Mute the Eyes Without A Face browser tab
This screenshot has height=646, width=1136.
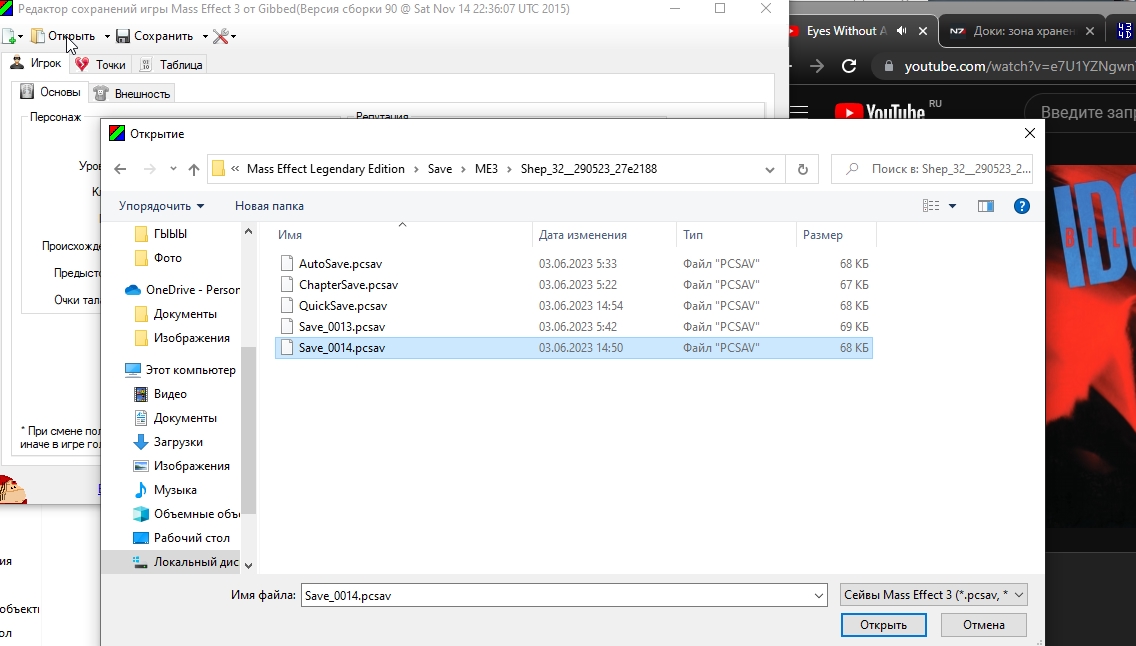tap(902, 30)
